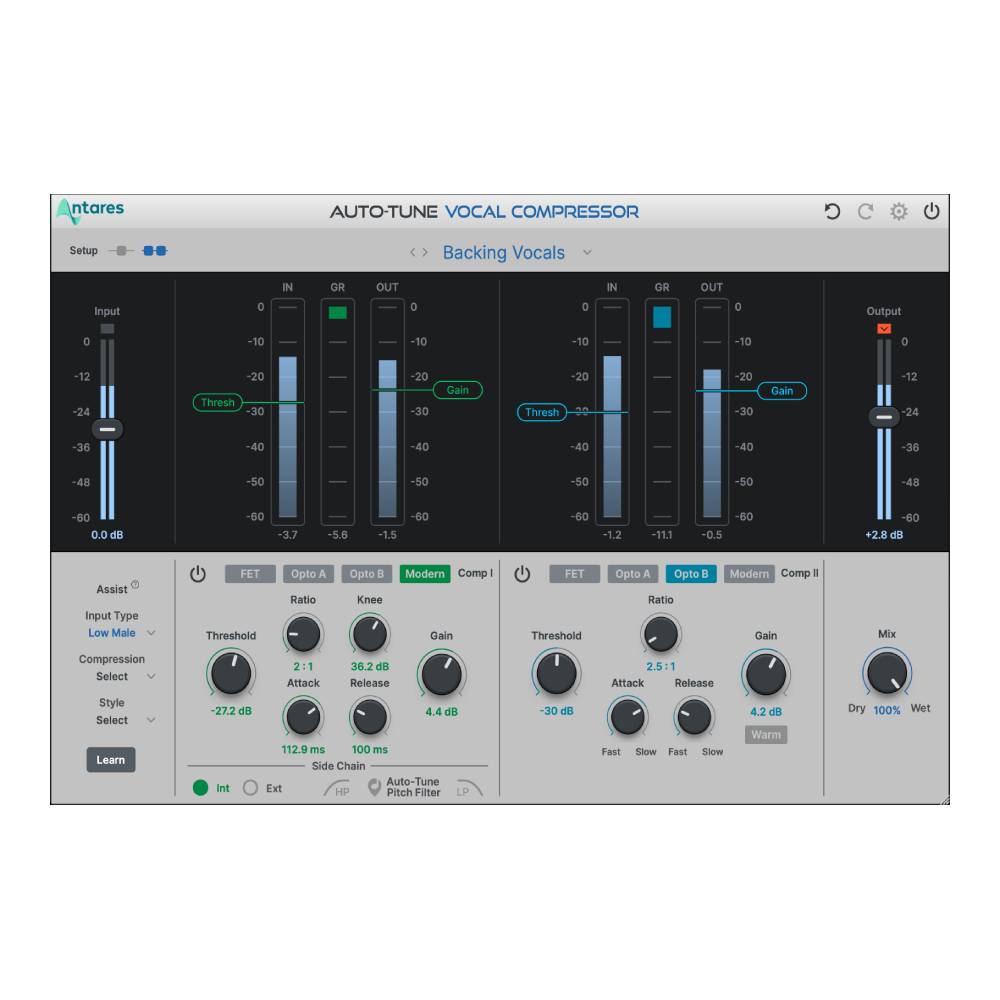
Task: Click the Assist help question icon
Action: 135,584
